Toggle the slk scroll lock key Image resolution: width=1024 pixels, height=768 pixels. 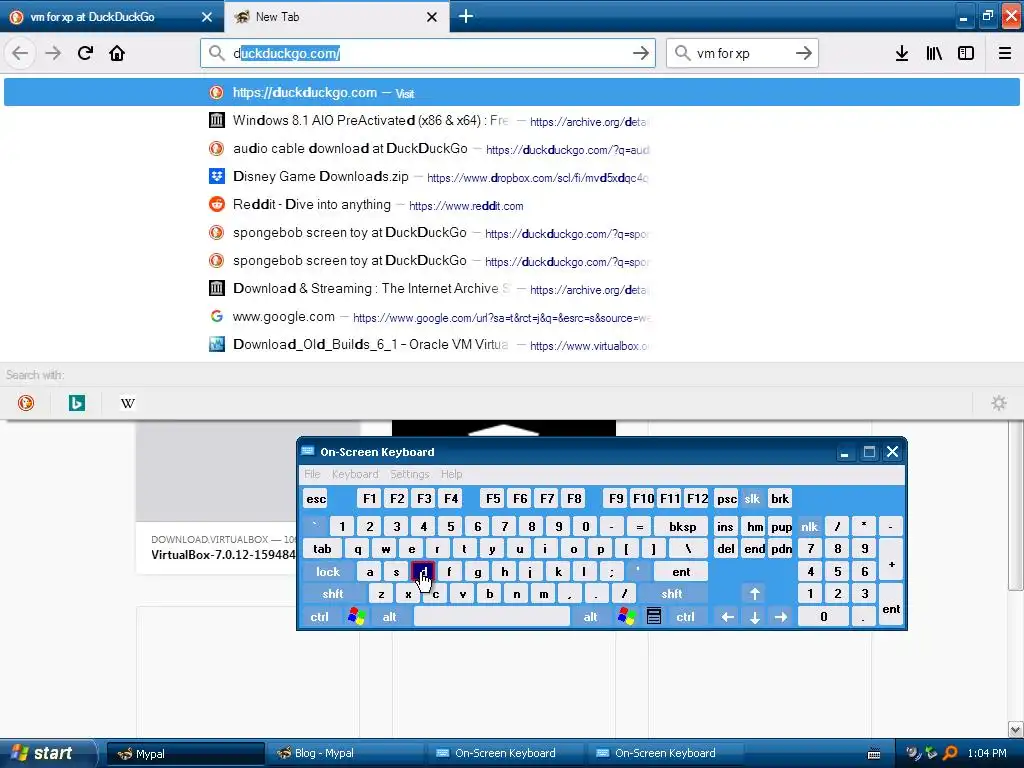click(752, 498)
